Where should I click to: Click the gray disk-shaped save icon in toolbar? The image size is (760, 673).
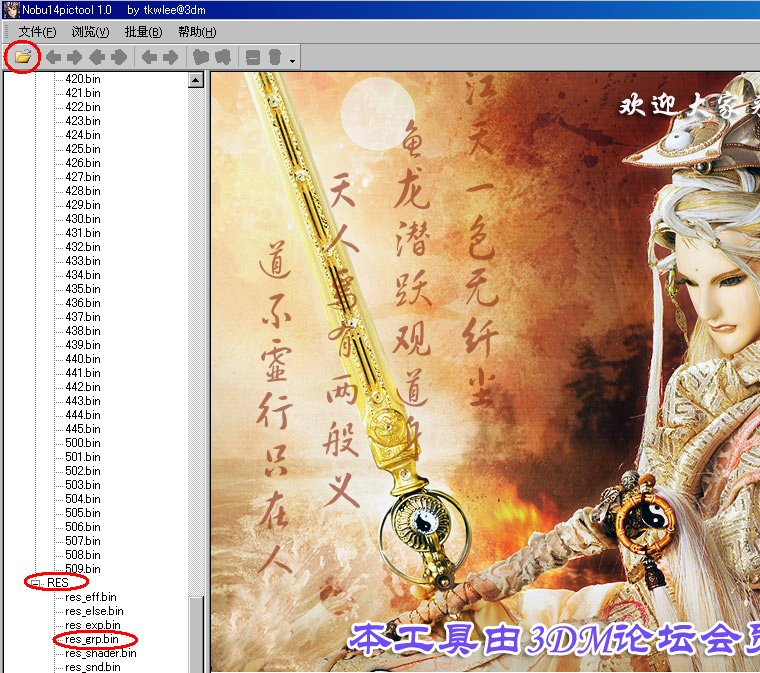(x=253, y=57)
